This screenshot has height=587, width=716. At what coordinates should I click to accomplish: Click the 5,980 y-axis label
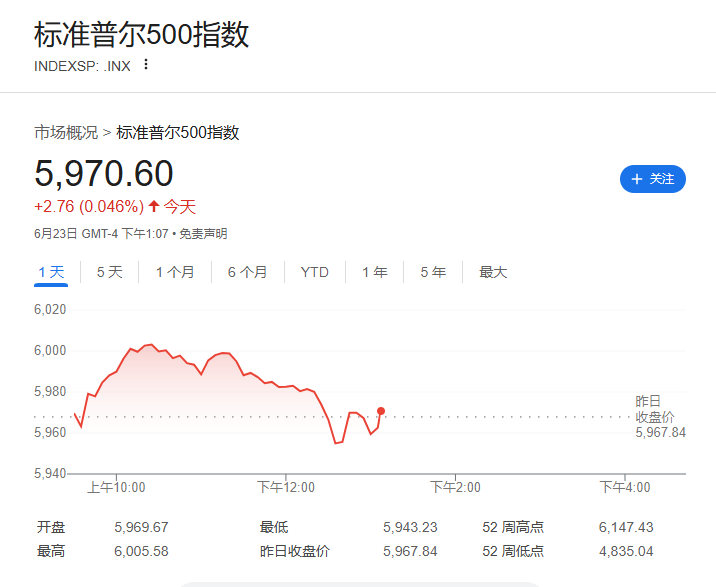pos(50,391)
